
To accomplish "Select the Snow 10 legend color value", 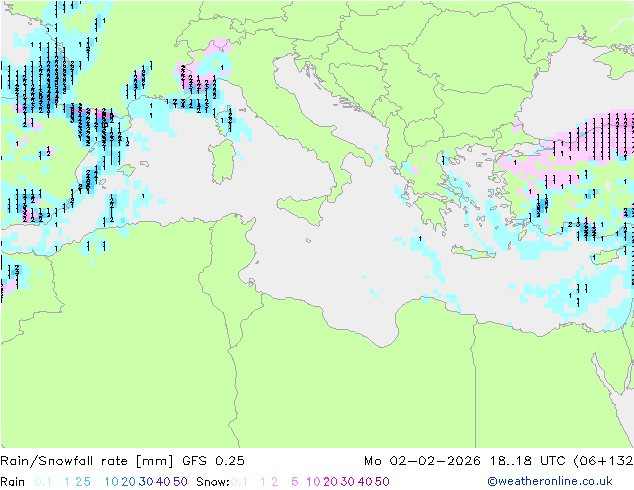I will click(x=313, y=482).
